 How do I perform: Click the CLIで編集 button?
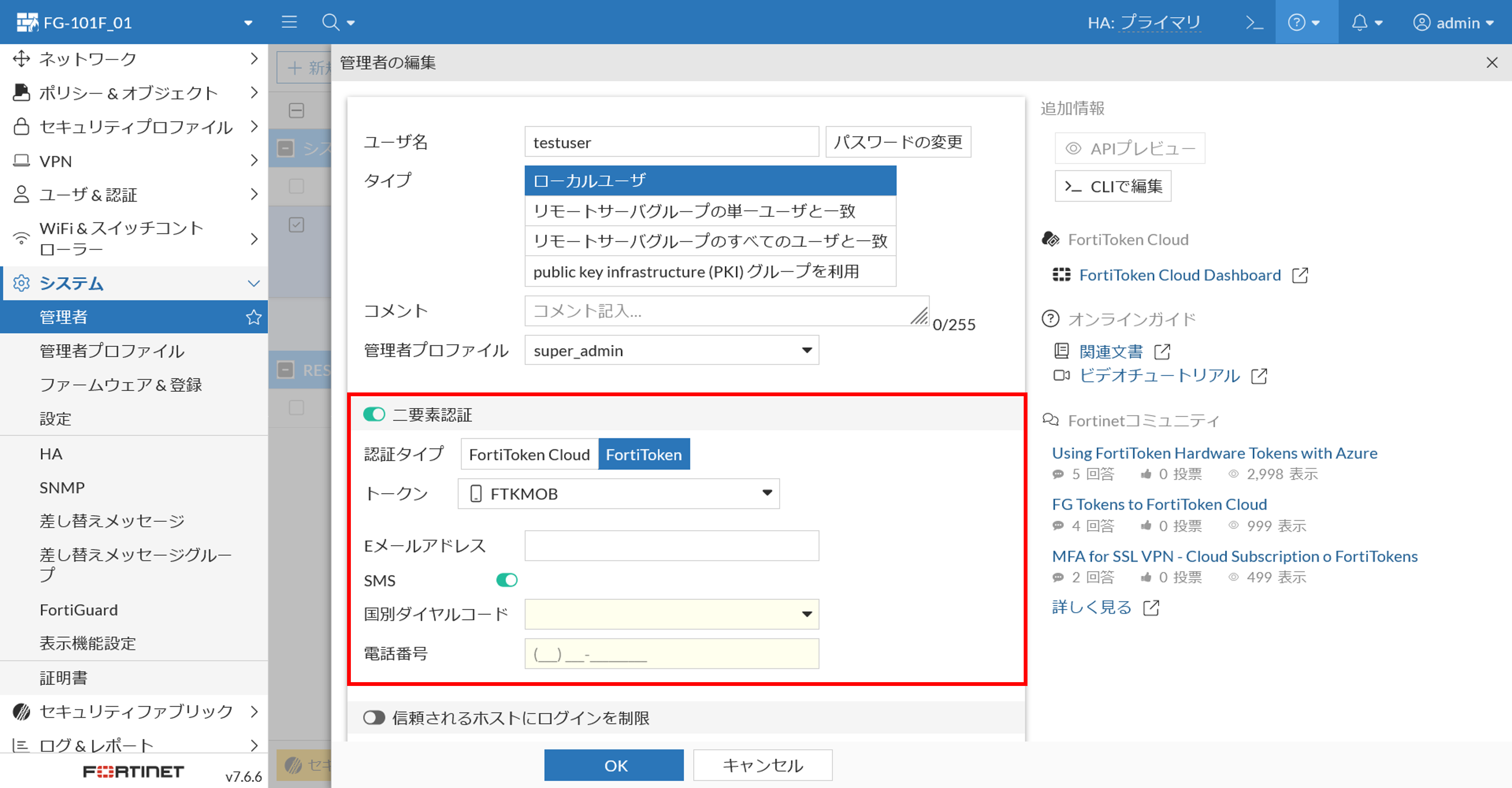1113,186
